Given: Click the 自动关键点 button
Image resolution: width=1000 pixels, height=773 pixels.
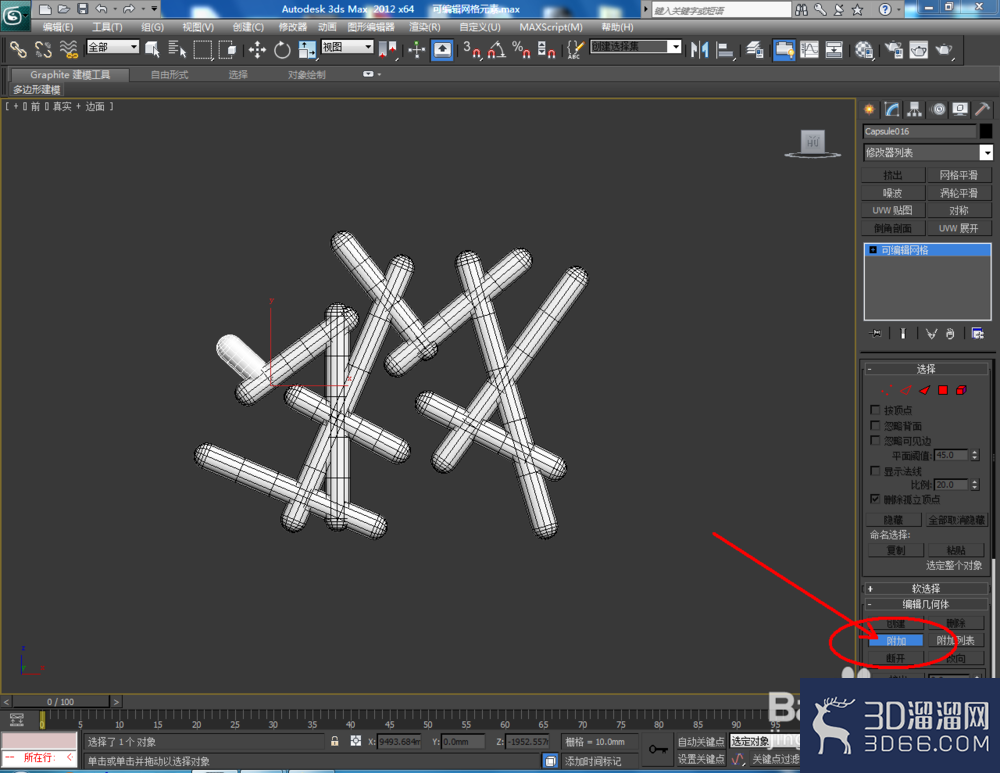Looking at the screenshot, I should pos(701,741).
